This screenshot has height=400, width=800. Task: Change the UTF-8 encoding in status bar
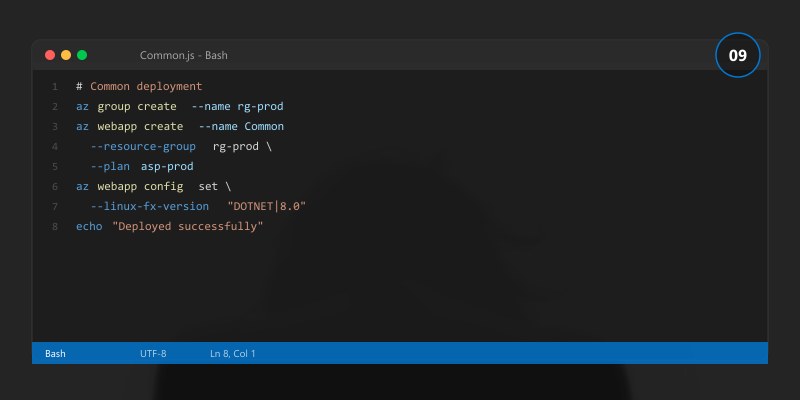click(153, 353)
